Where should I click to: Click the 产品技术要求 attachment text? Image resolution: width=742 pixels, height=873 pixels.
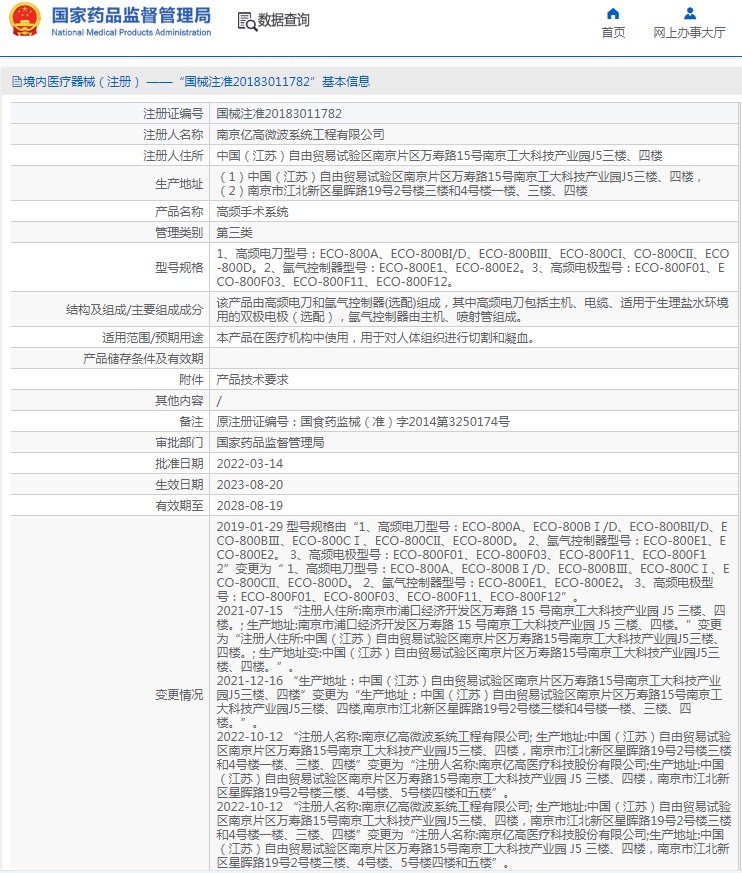click(x=252, y=380)
